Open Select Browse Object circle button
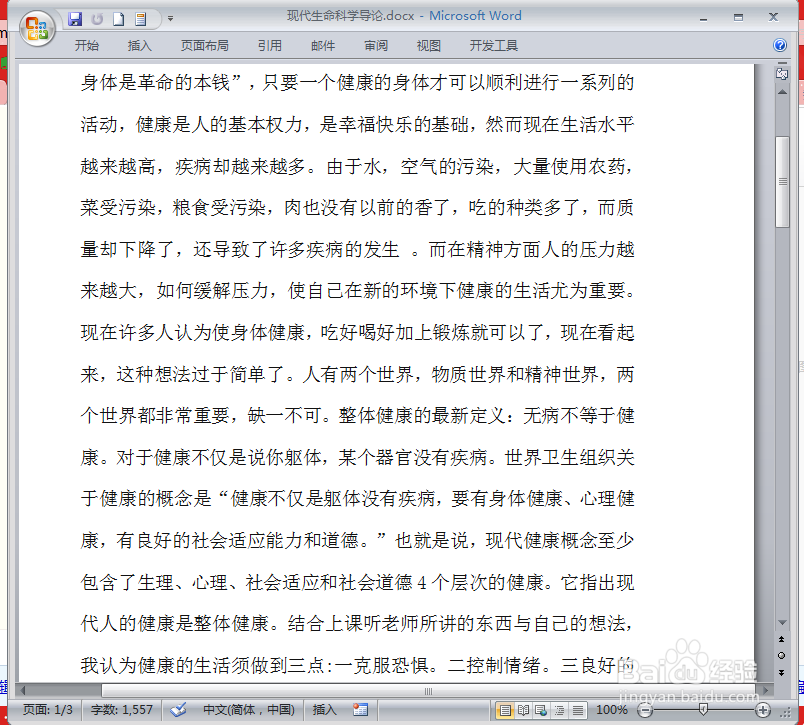Viewport: 804px width, 725px height. (x=781, y=655)
